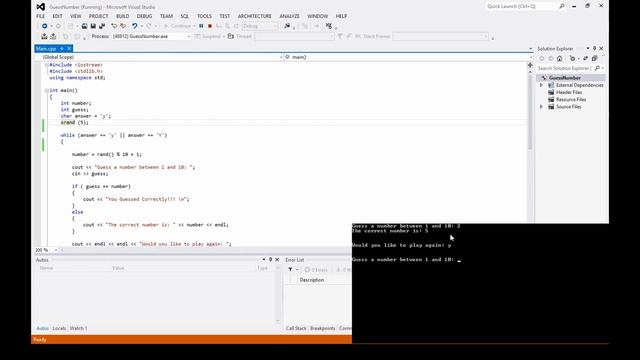640x360 pixels.
Task: Click Show All Files icon in Solution Explorer
Action: click(594, 58)
